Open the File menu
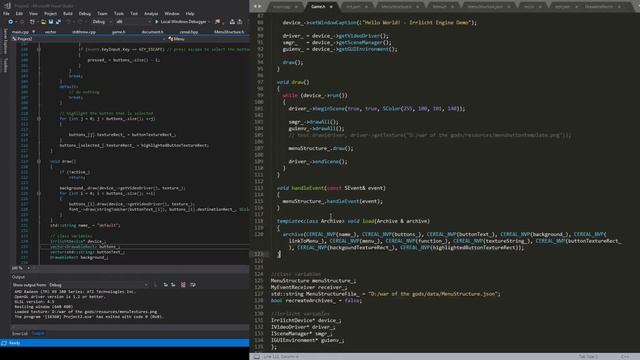Image resolution: width=640 pixels, height=360 pixels. click(6, 13)
